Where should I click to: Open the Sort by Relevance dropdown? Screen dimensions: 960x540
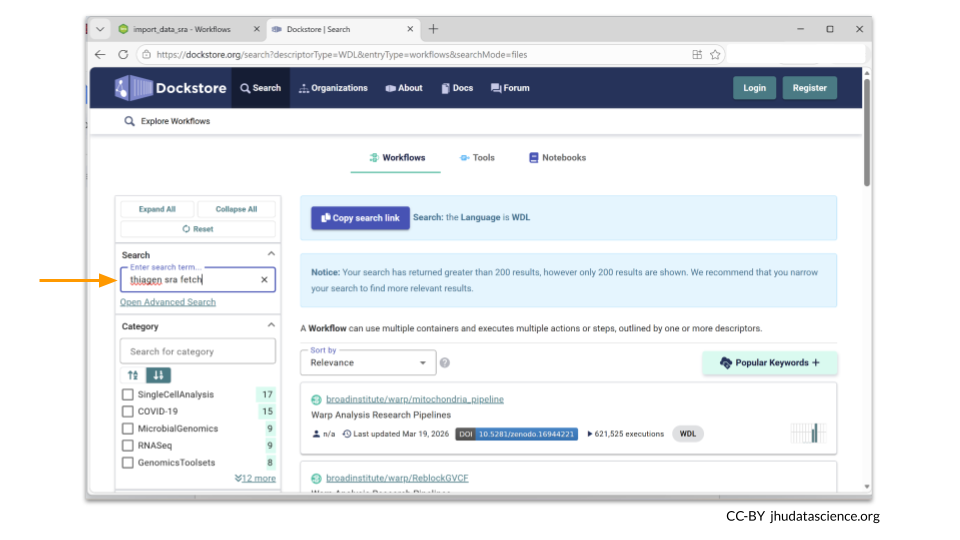(x=368, y=362)
